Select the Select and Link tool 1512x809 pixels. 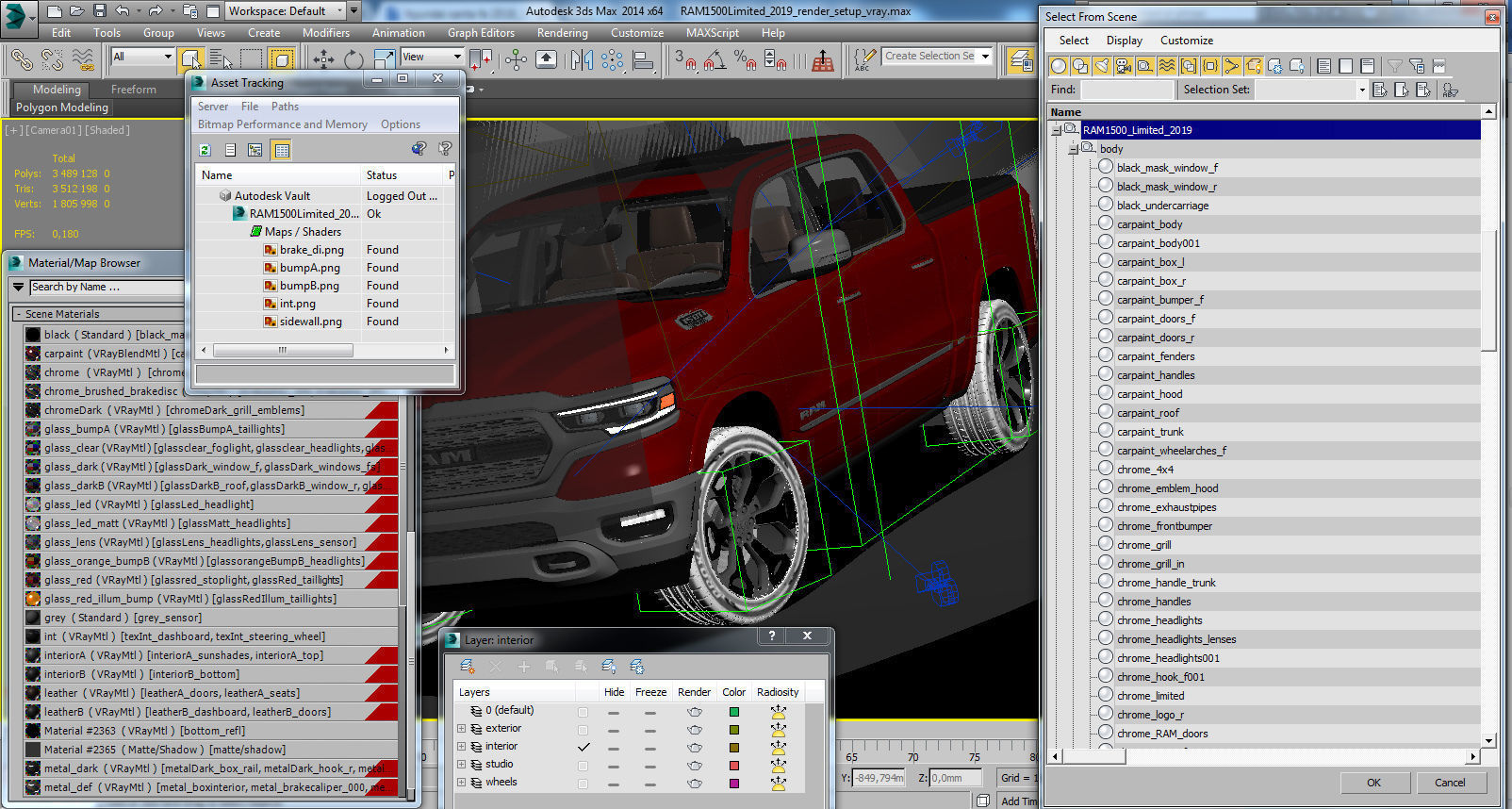(22, 59)
